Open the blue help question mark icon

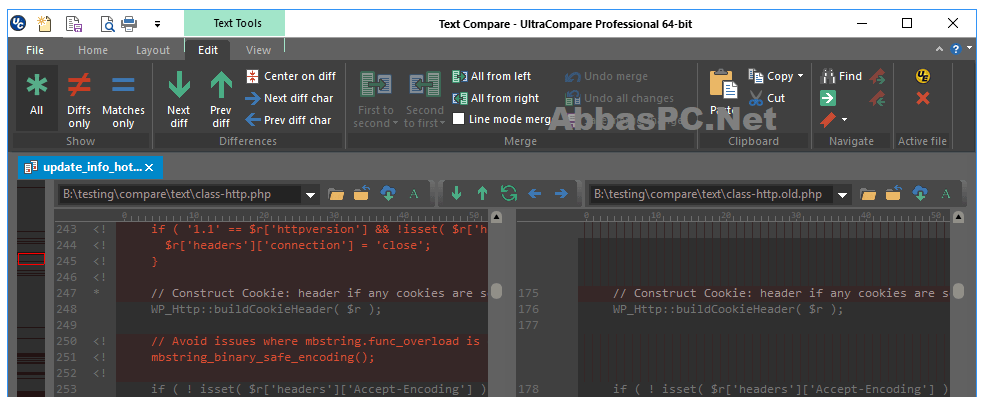pyautogui.click(x=956, y=48)
